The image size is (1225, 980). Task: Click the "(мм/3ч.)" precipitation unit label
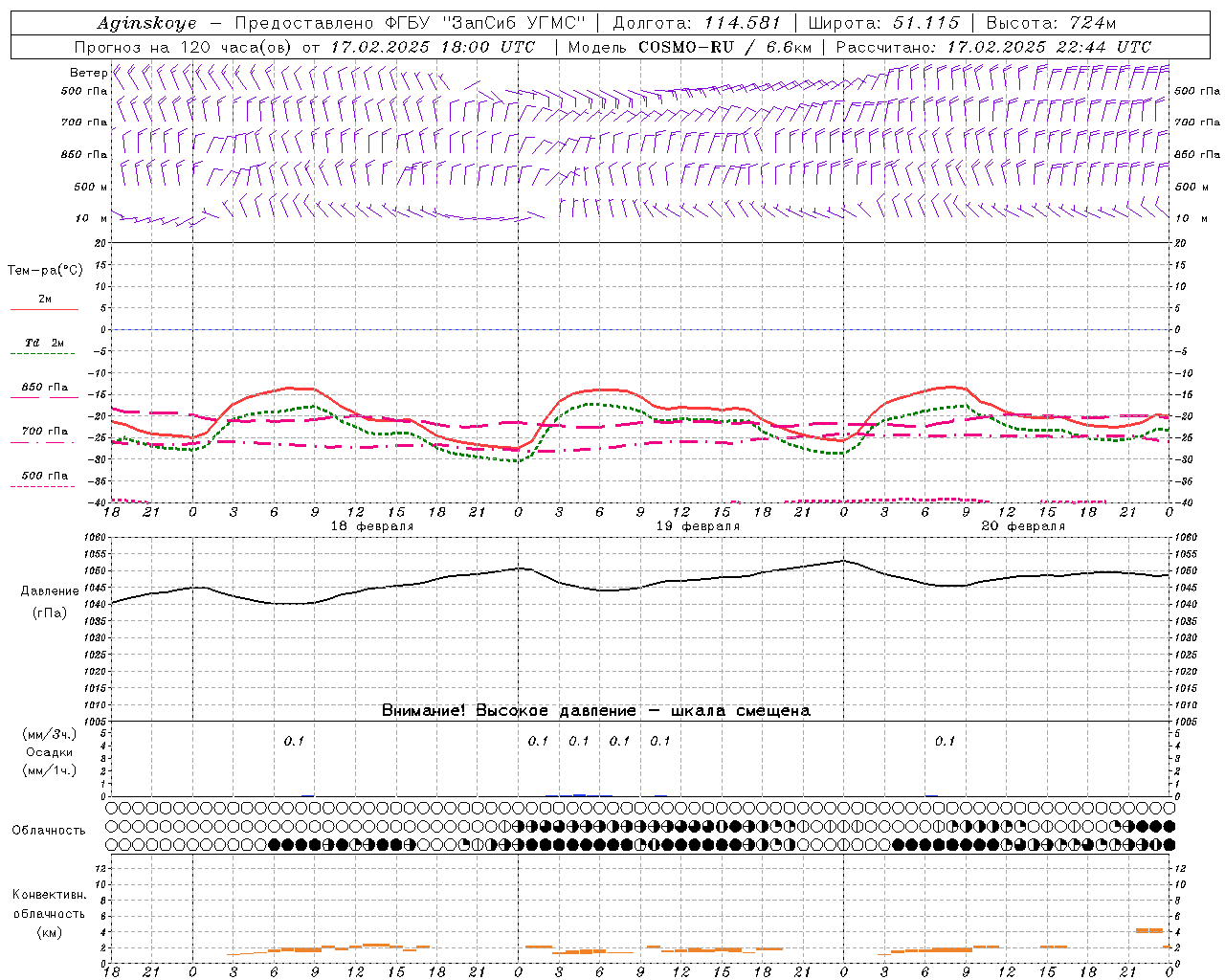pyautogui.click(x=50, y=734)
